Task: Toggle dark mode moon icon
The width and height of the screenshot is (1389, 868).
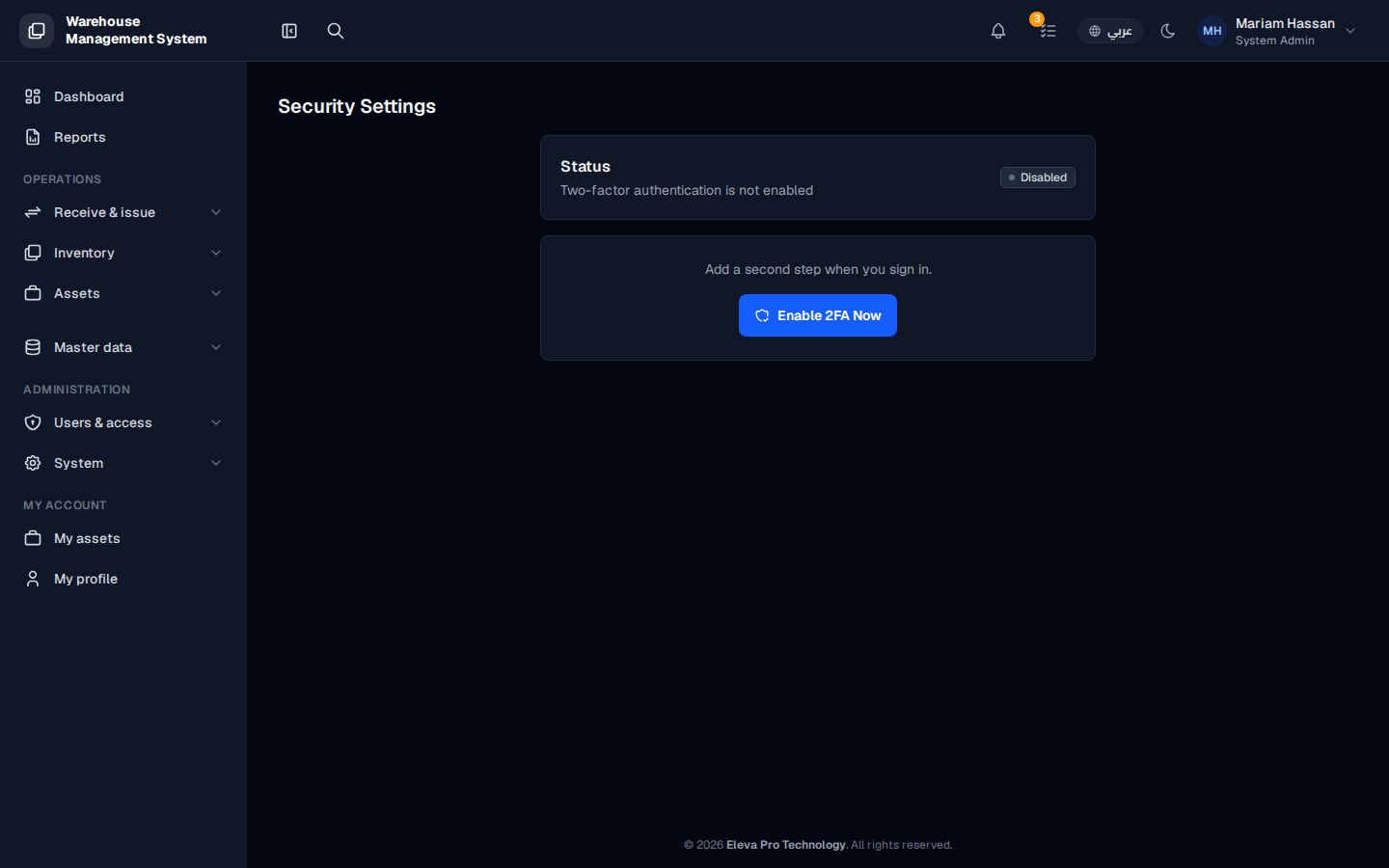Action: 1168,31
